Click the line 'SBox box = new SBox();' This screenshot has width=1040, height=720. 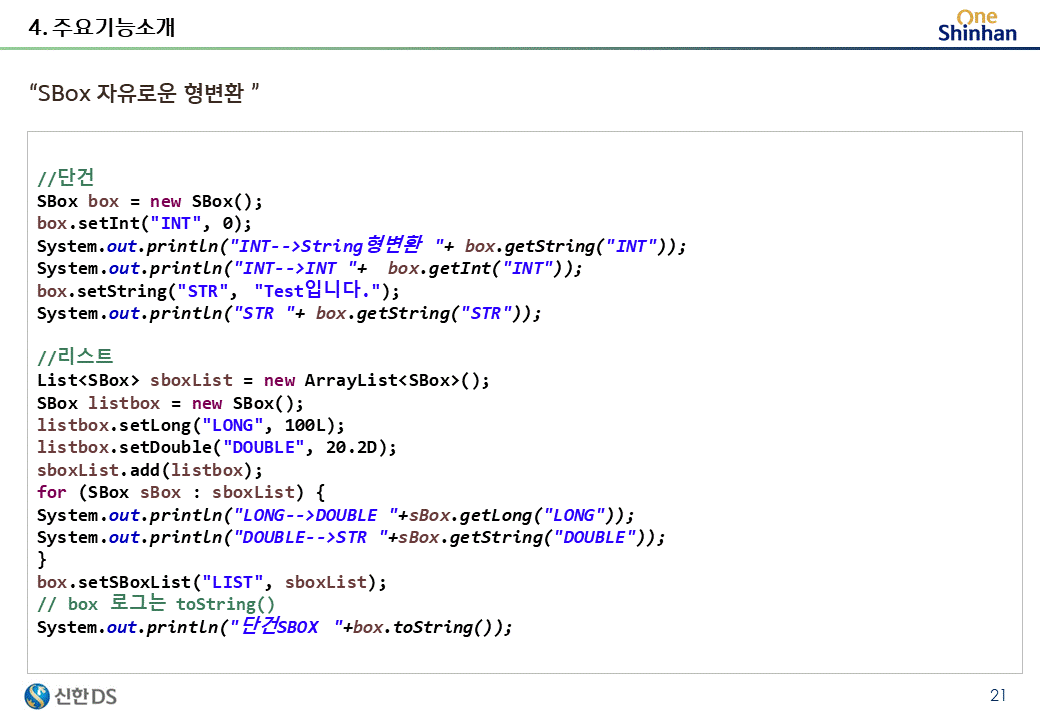pyautogui.click(x=150, y=202)
